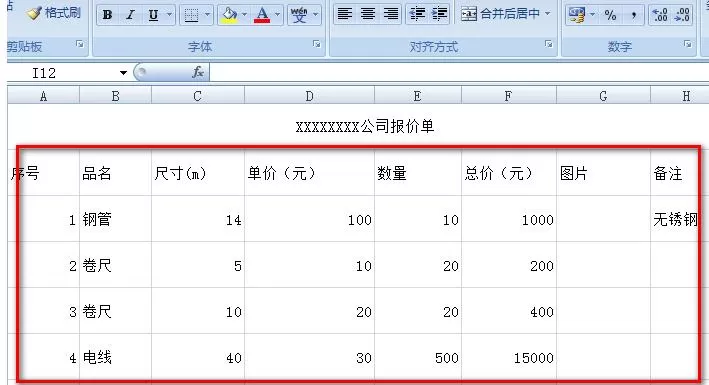Select header cell 数量
The width and height of the screenshot is (709, 385).
417,173
